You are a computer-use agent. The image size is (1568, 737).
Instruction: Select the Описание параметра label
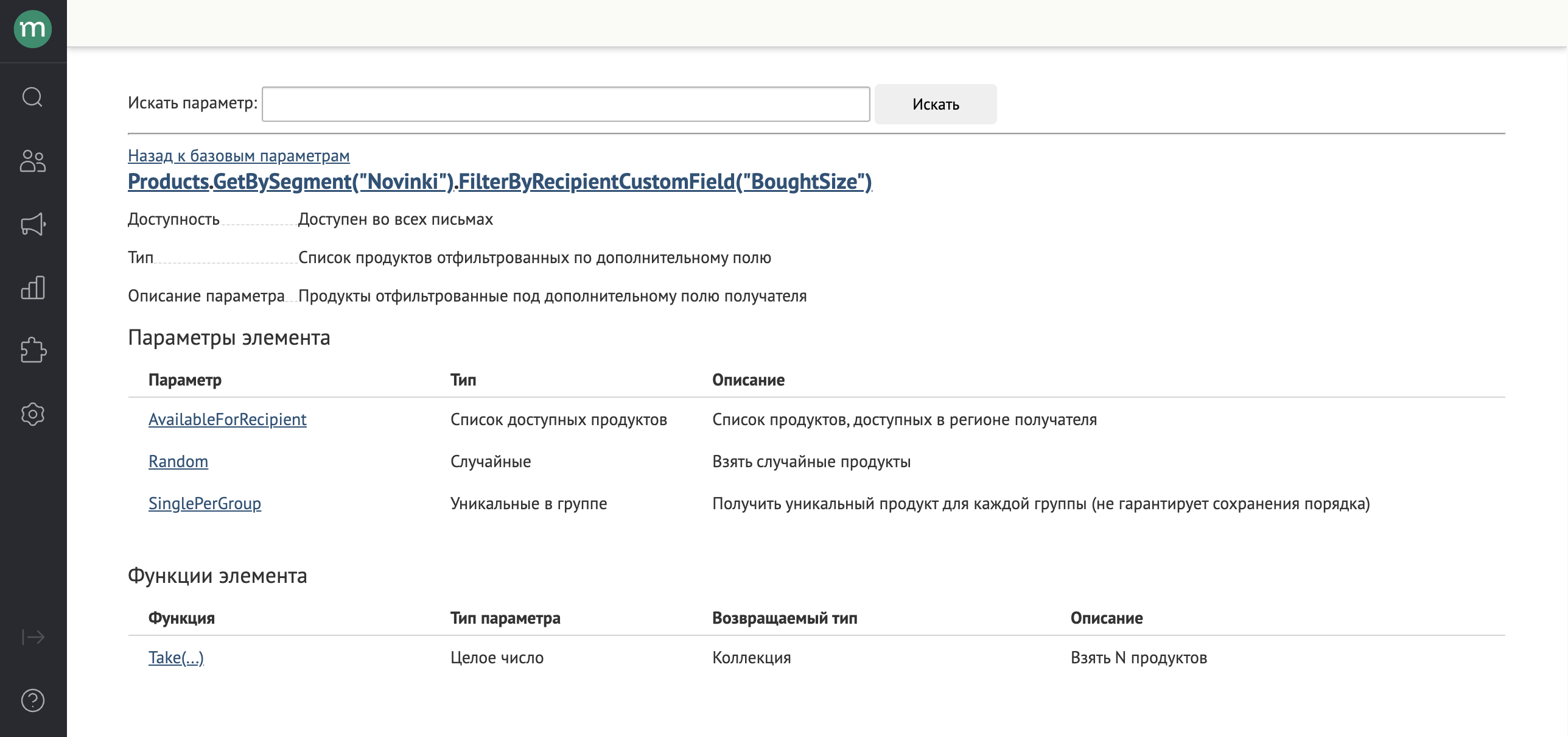(206, 296)
